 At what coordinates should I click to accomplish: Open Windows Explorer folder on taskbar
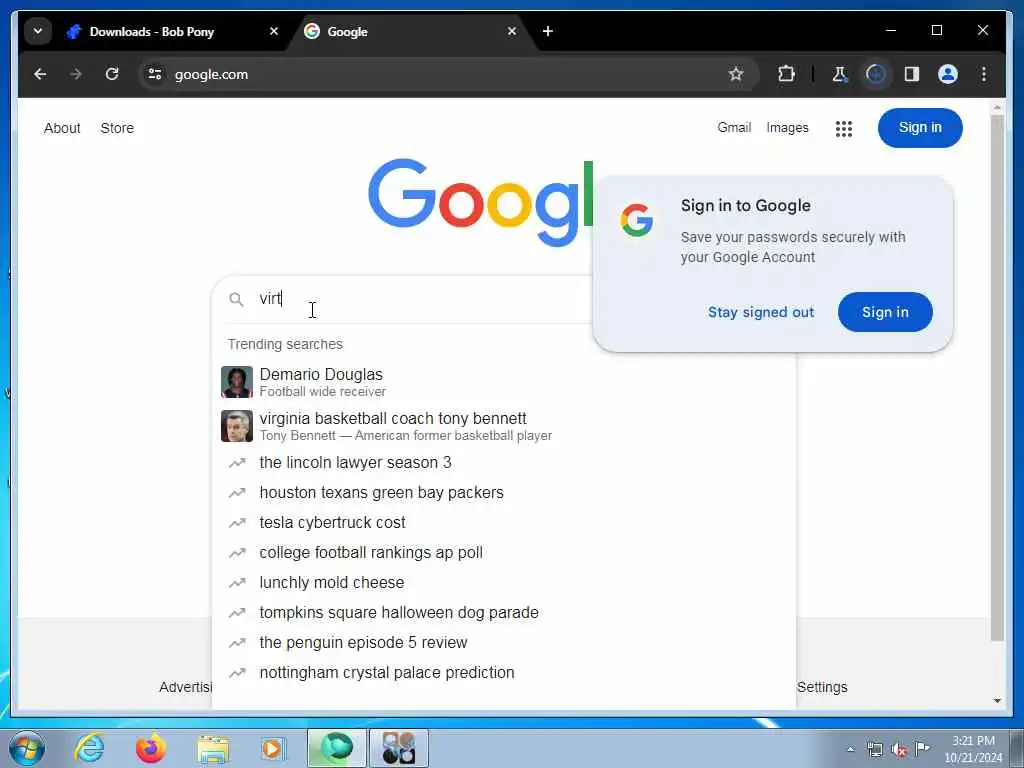tap(213, 749)
